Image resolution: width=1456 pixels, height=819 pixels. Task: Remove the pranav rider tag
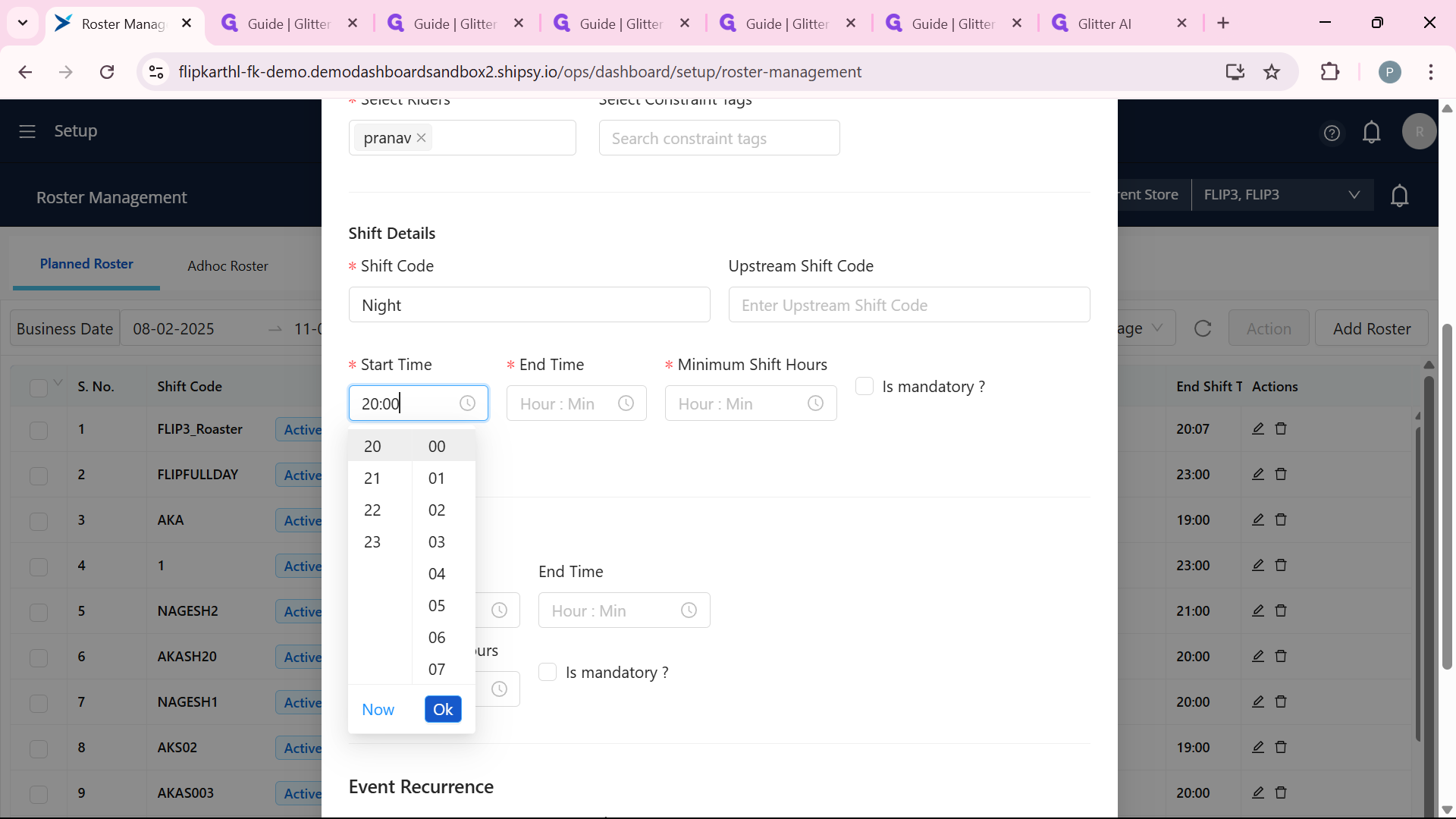point(422,138)
